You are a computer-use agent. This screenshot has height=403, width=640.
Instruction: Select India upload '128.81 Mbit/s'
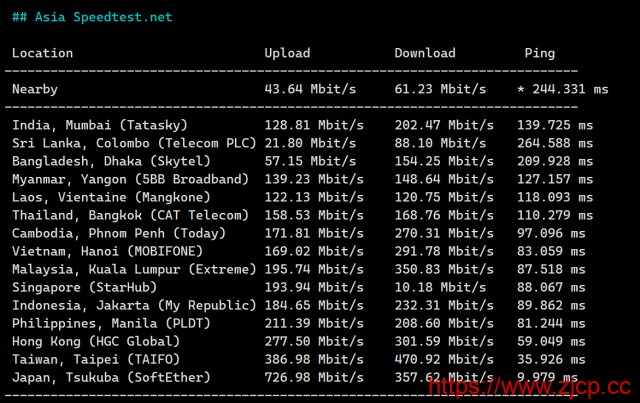(314, 125)
